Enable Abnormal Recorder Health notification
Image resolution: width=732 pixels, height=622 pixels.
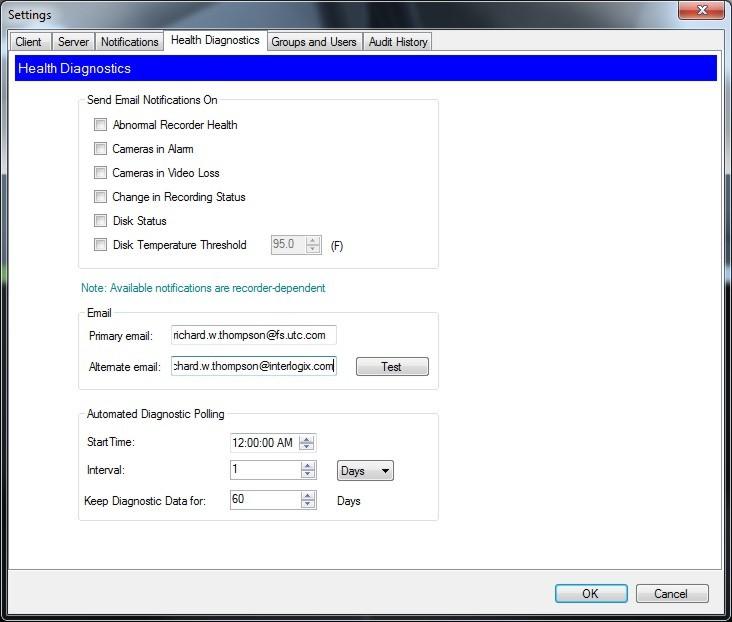click(100, 125)
